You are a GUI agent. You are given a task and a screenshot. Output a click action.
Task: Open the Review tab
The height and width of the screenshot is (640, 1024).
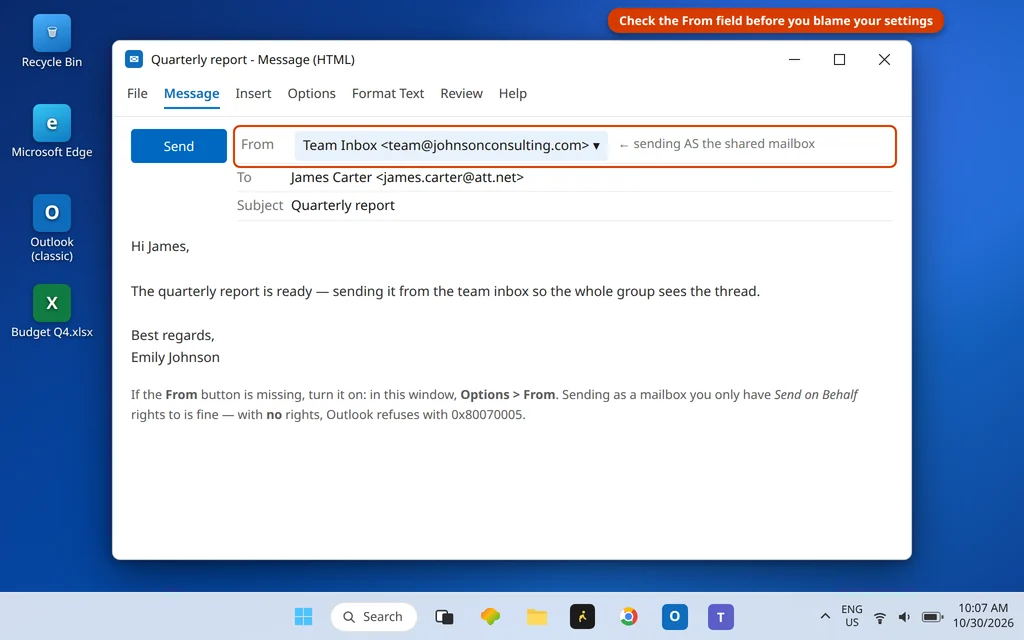click(461, 93)
